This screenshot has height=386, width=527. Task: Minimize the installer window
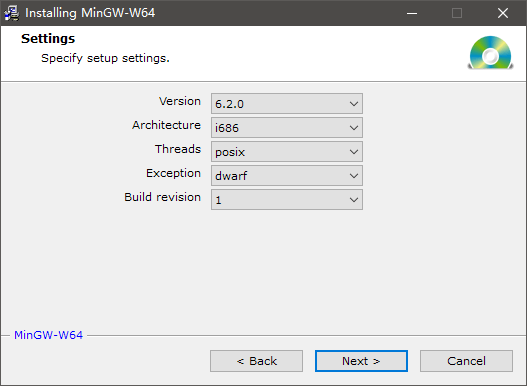pos(412,13)
